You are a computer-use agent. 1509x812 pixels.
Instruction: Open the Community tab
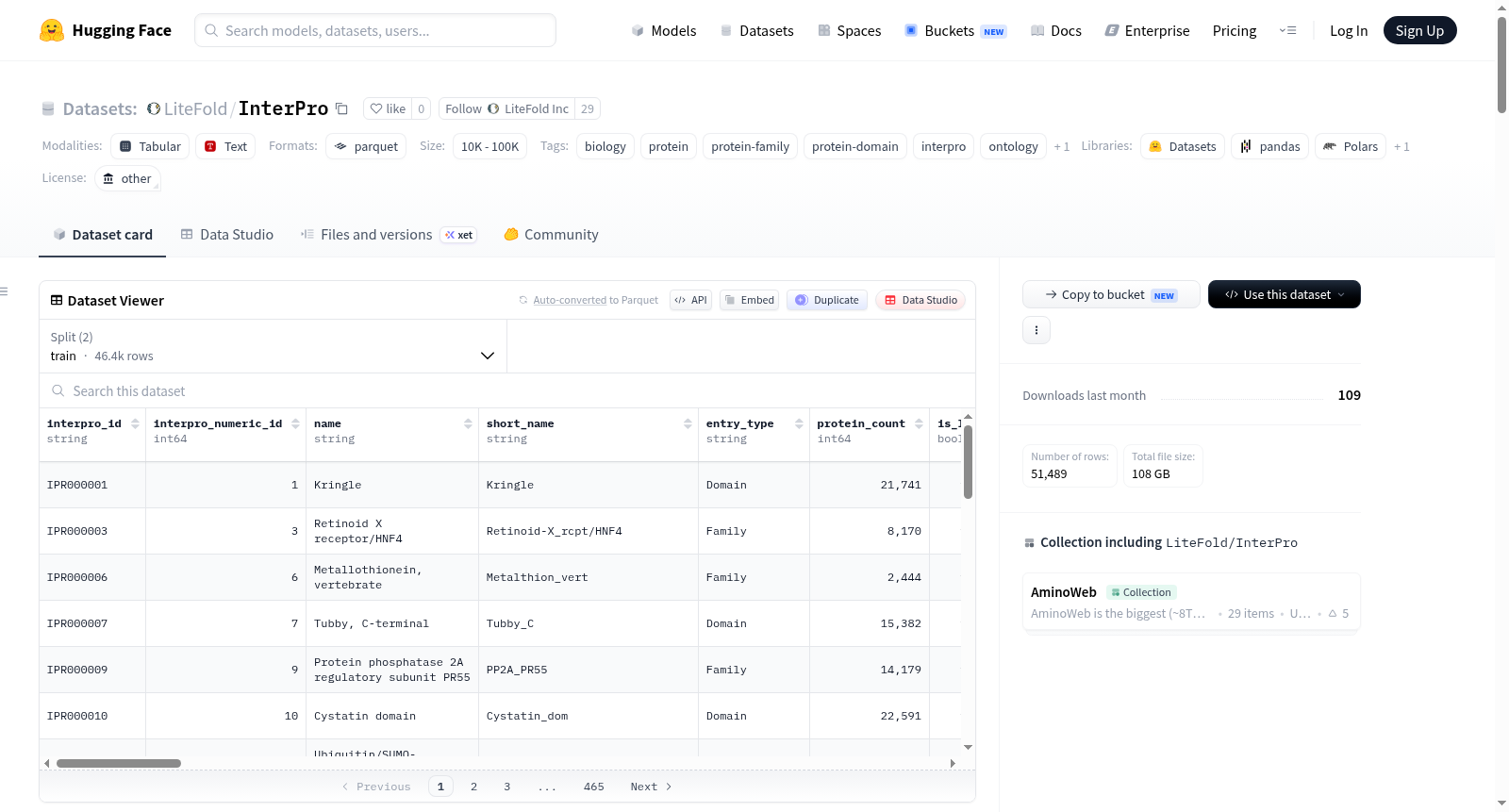pyautogui.click(x=551, y=235)
